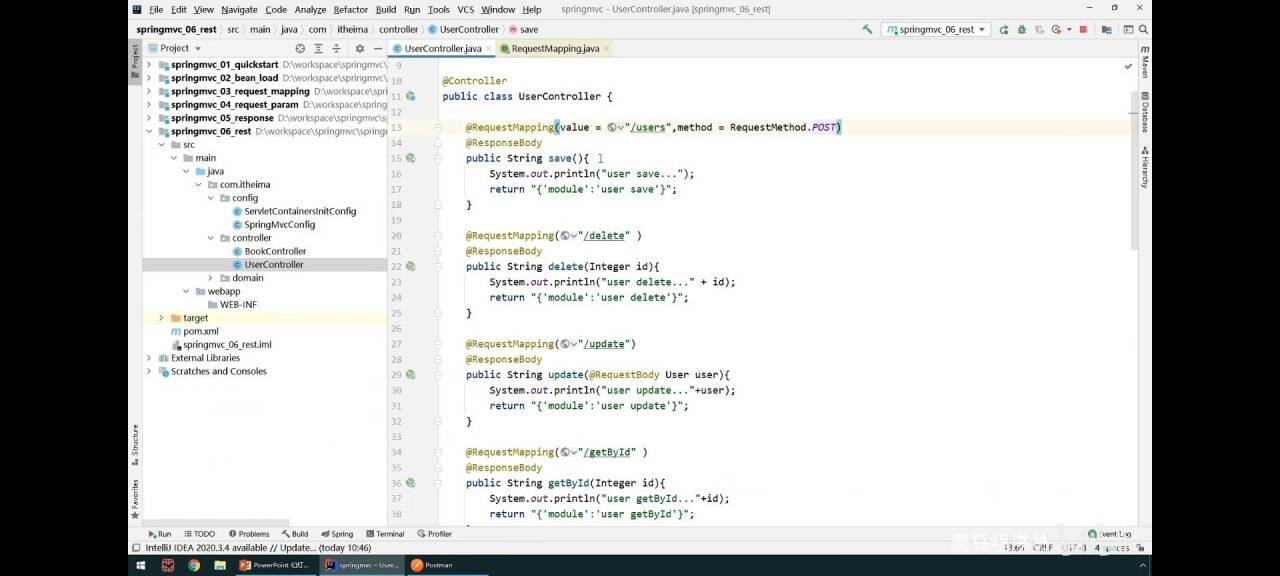Click the Windows Start button
The height and width of the screenshot is (576, 1280).
click(141, 565)
